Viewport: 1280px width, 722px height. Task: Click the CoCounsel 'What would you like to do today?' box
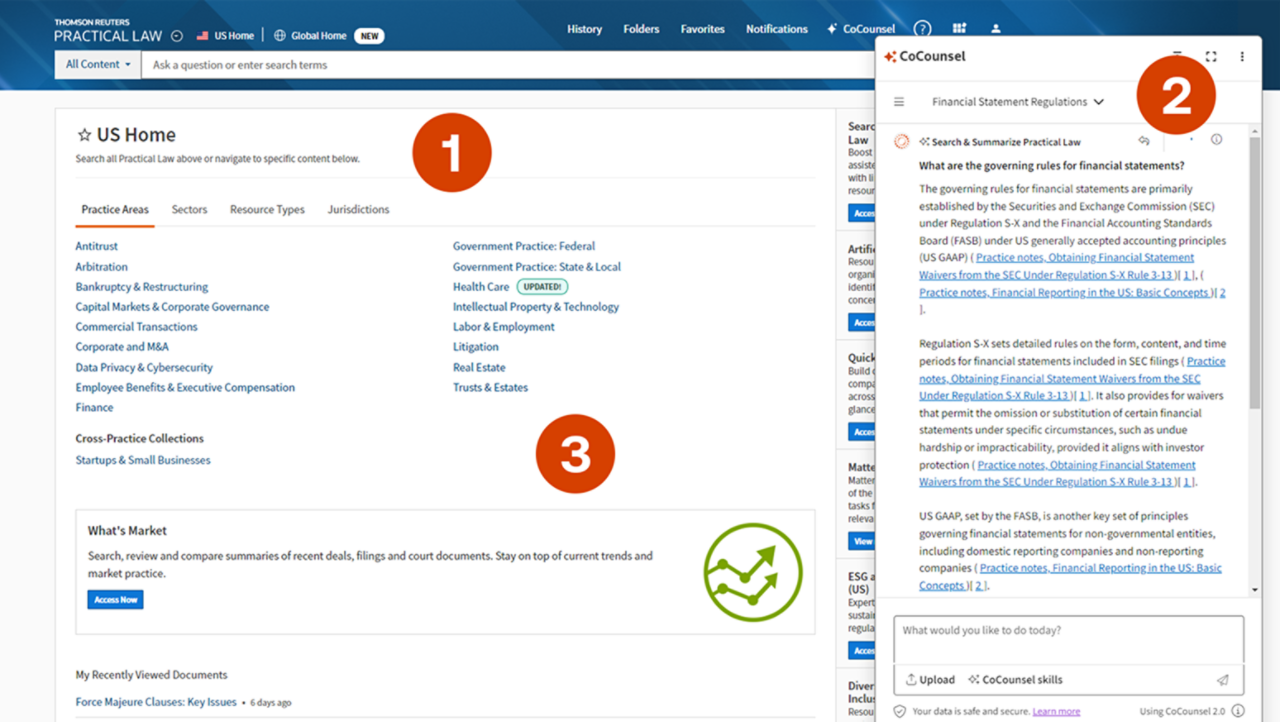click(1069, 639)
